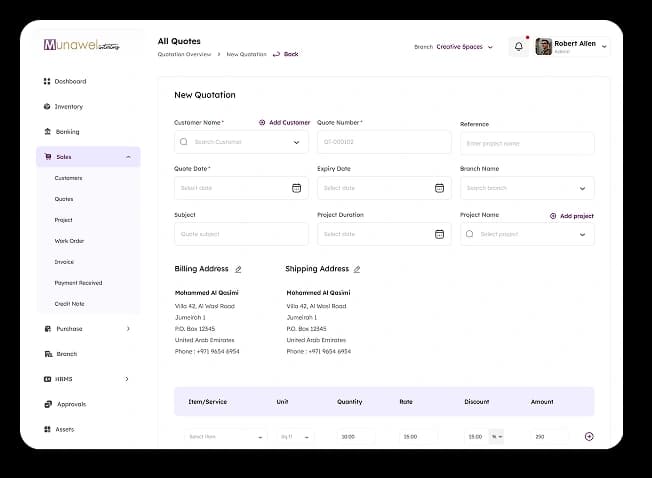
Task: Open the Expiry Date calendar picker
Action: coord(440,188)
